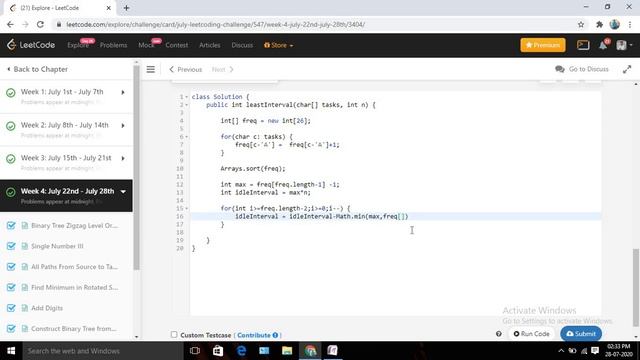Open the Explore menu
This screenshot has width=640, height=360.
pos(78,45)
